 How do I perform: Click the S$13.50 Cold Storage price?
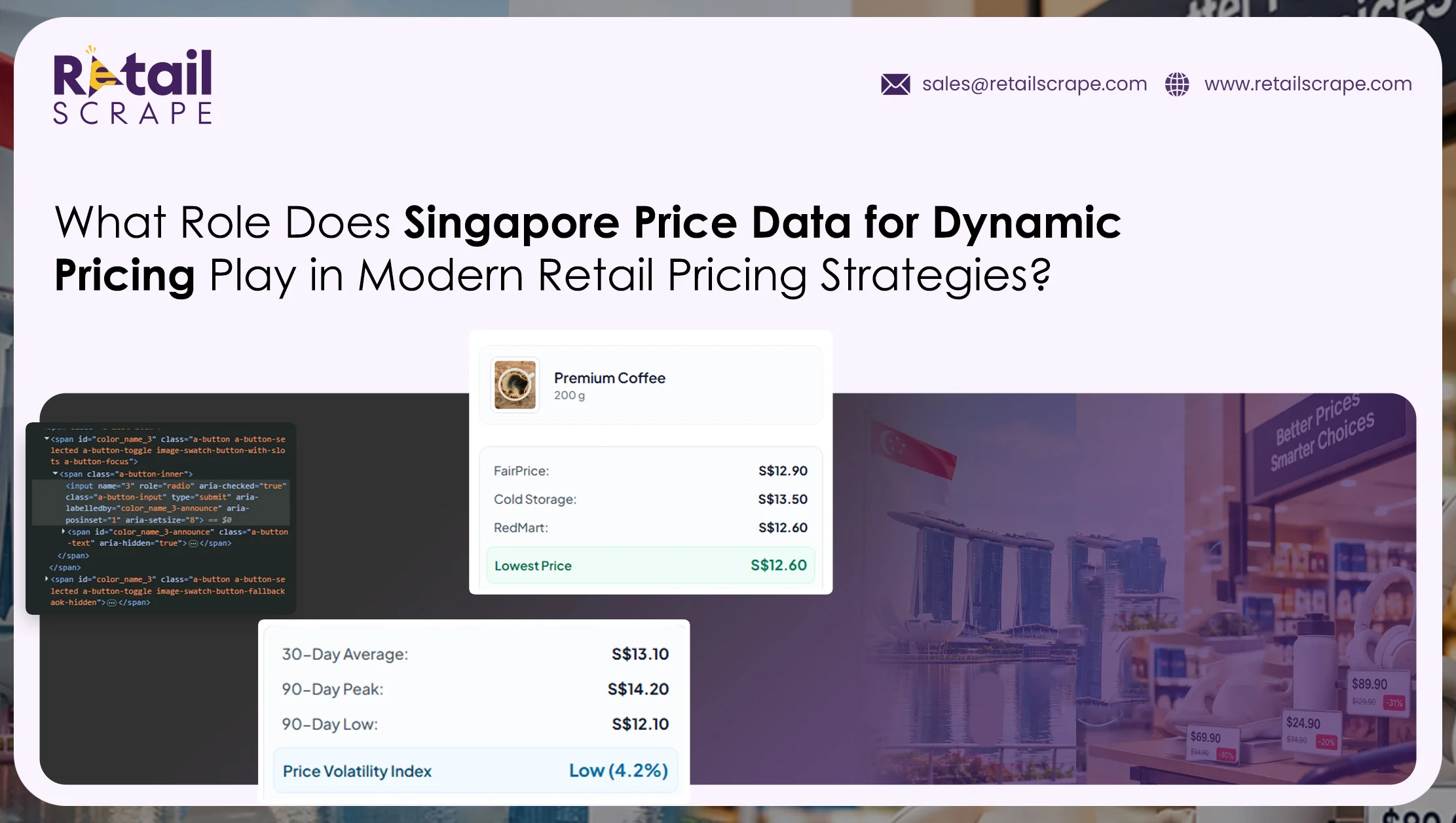[x=783, y=499]
